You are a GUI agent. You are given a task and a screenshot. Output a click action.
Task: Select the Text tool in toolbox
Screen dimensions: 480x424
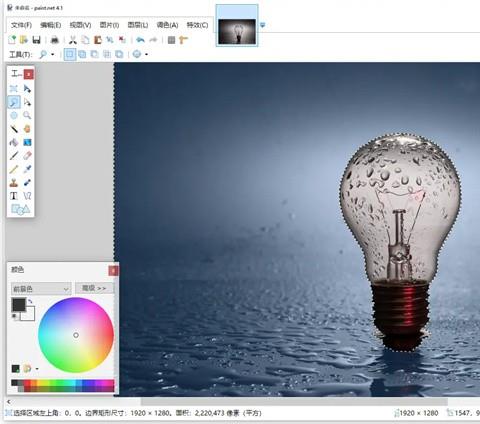tap(14, 196)
